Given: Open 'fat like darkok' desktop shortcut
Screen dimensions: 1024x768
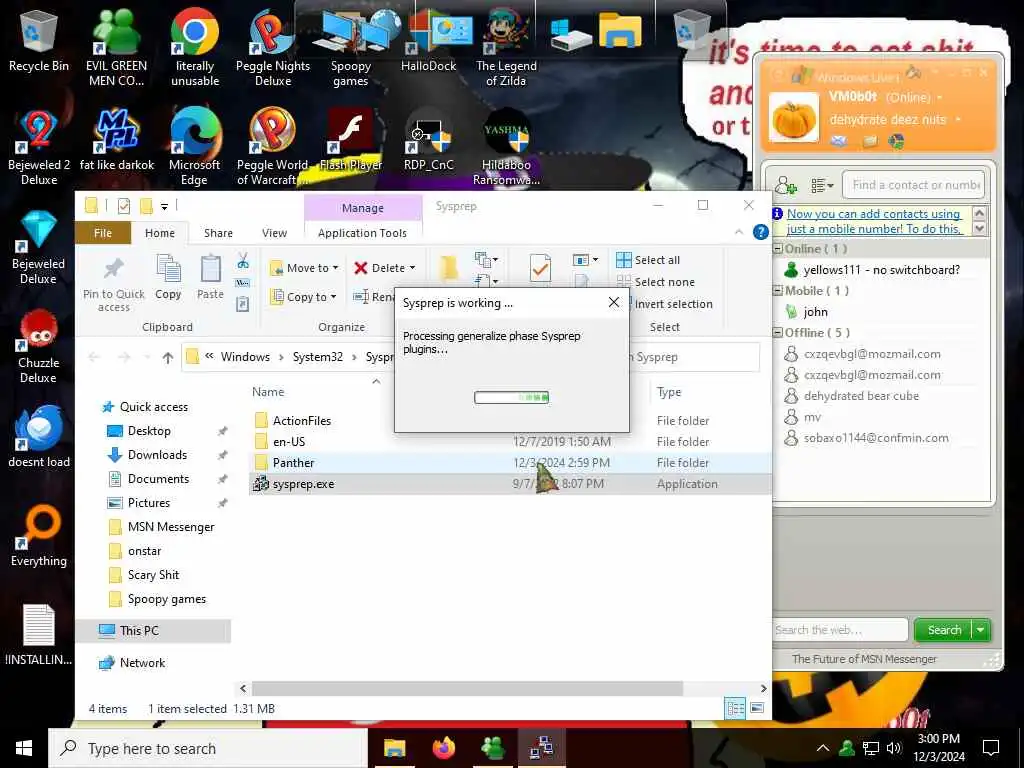Looking at the screenshot, I should 116,140.
